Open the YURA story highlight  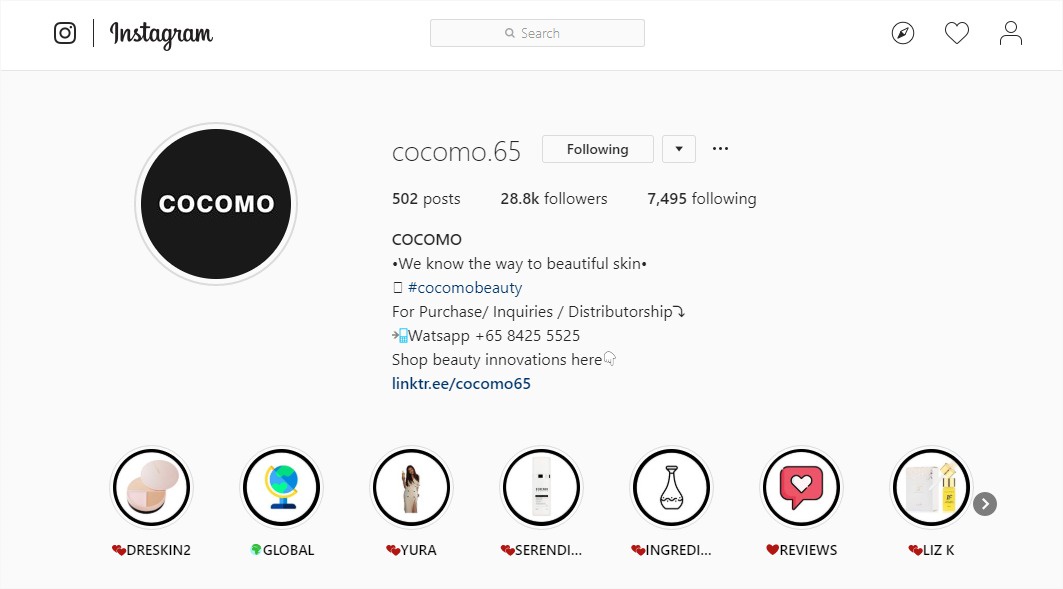[412, 487]
